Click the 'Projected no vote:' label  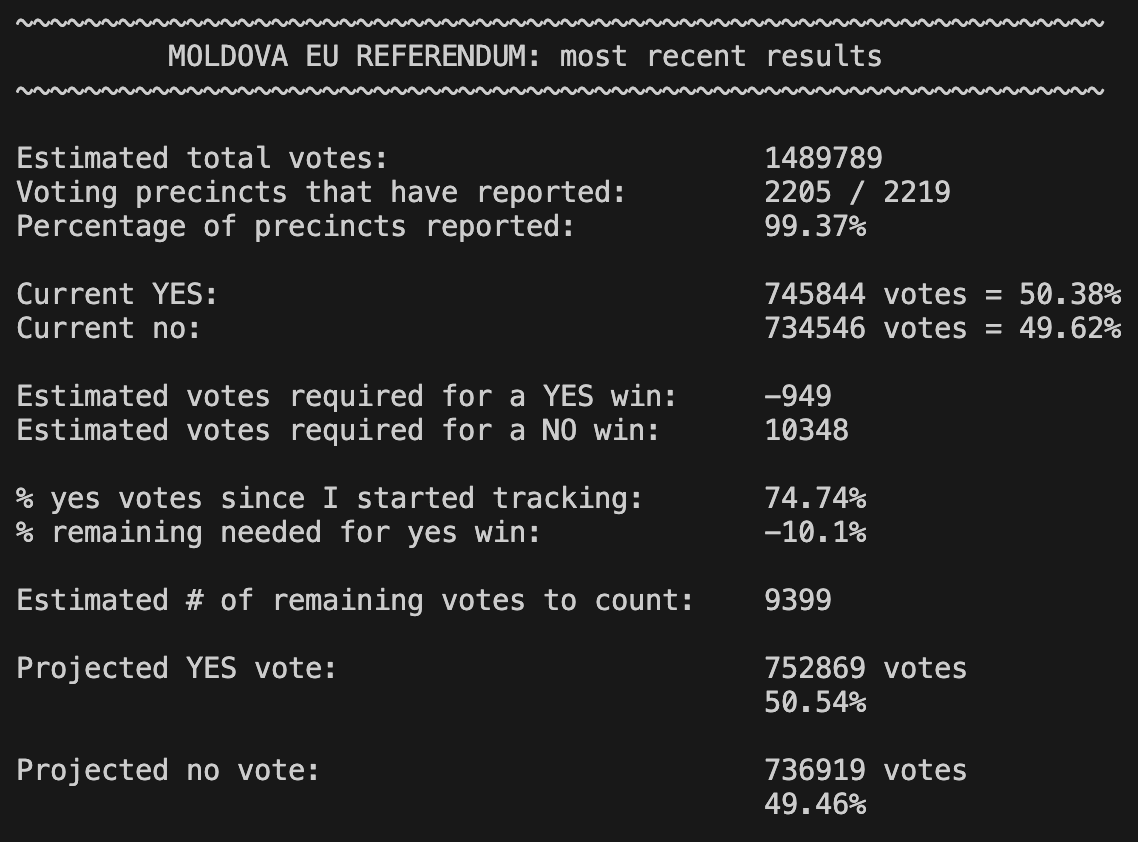click(168, 770)
